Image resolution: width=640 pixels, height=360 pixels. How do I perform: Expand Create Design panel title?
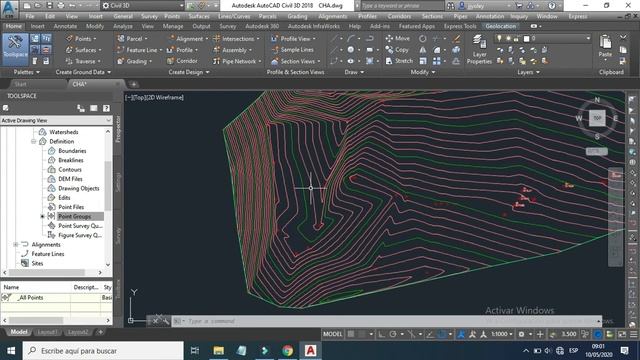click(189, 72)
